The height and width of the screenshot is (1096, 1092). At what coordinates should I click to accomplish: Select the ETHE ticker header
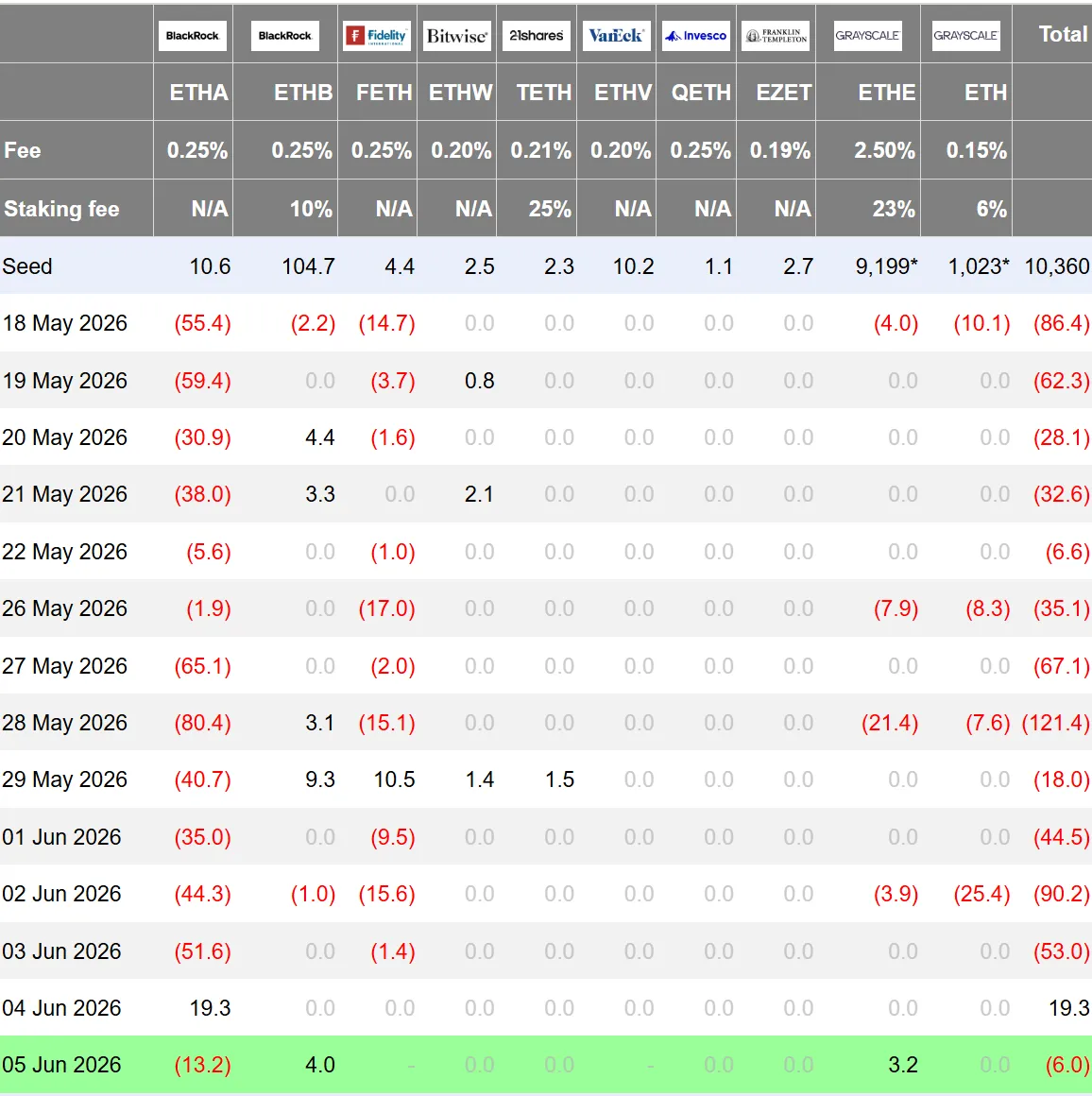pyautogui.click(x=887, y=93)
